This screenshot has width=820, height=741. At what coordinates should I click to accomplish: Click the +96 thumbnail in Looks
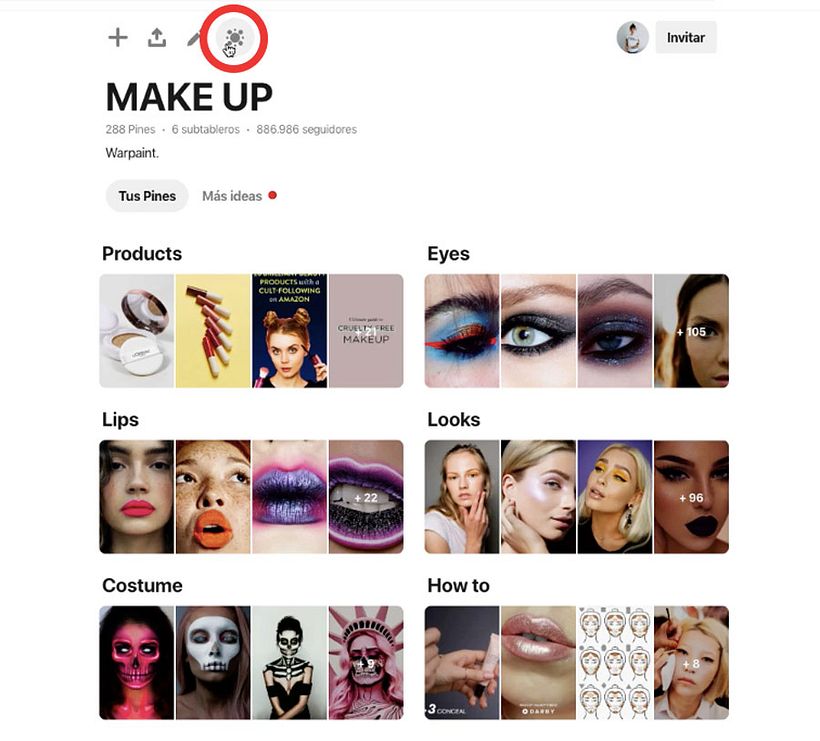691,497
